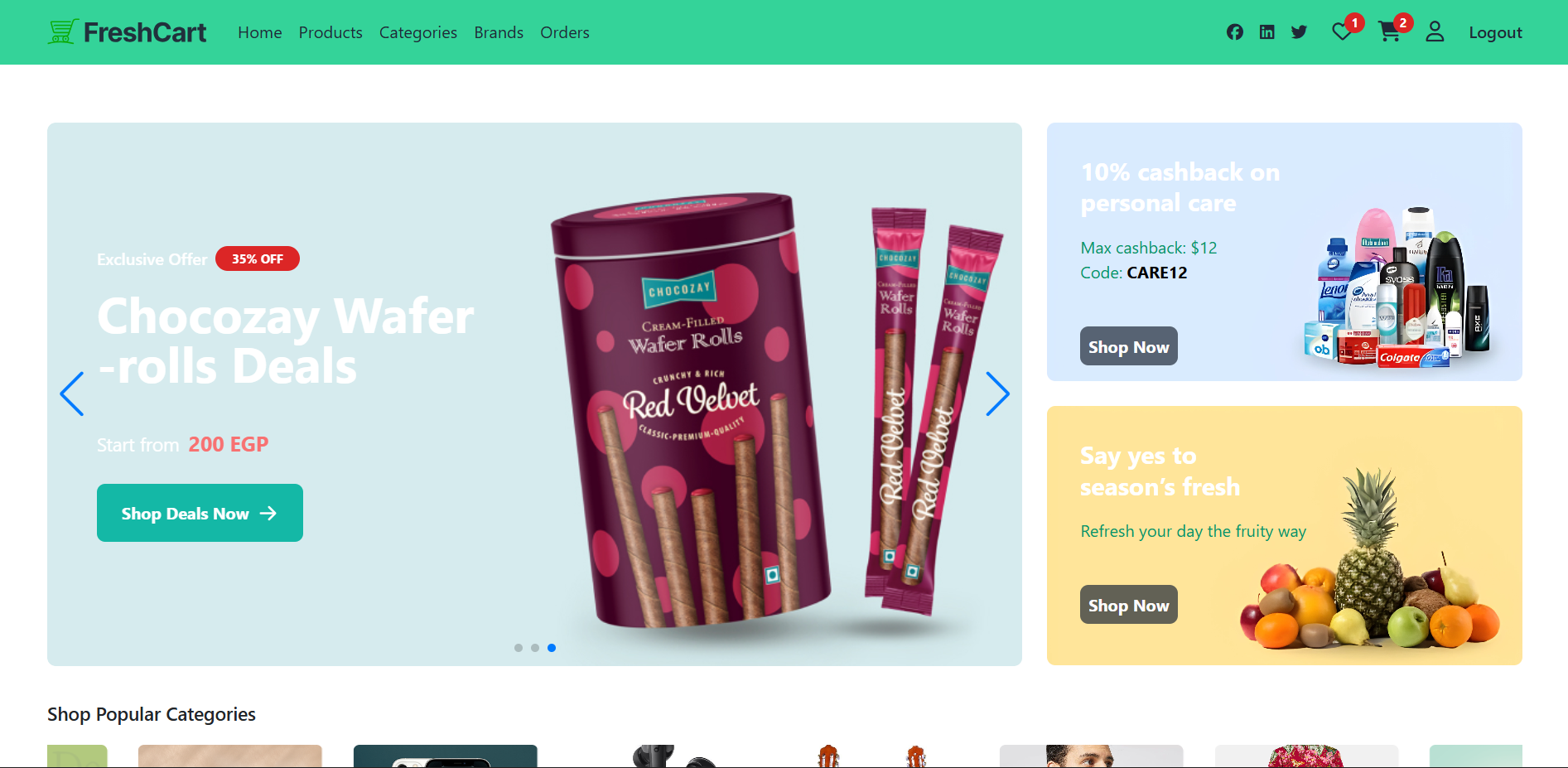Select the third active carousel dot
Image resolution: width=1568 pixels, height=768 pixels.
(552, 648)
